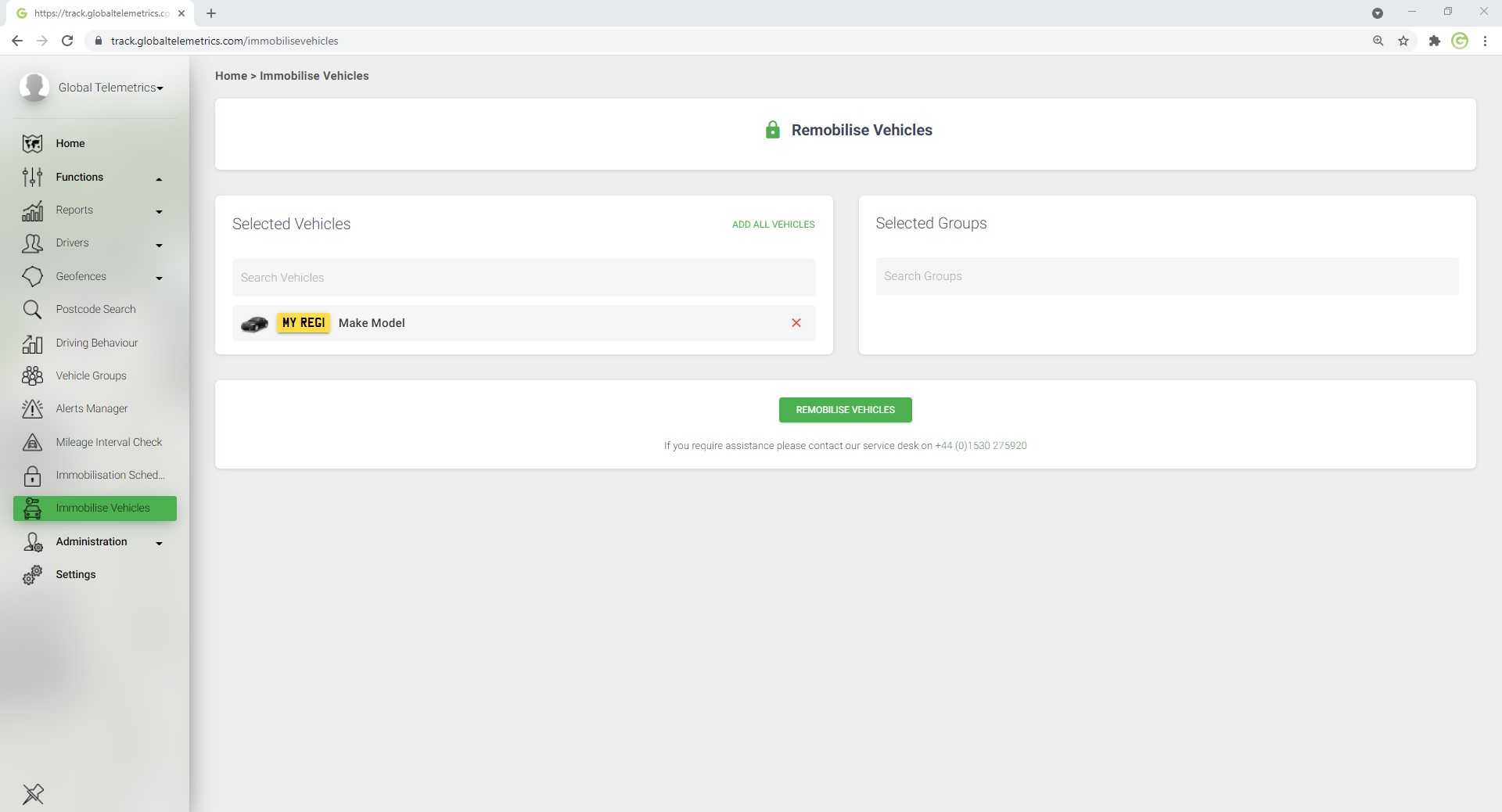
Task: Expand the Reports submenu arrow
Action: tap(159, 211)
